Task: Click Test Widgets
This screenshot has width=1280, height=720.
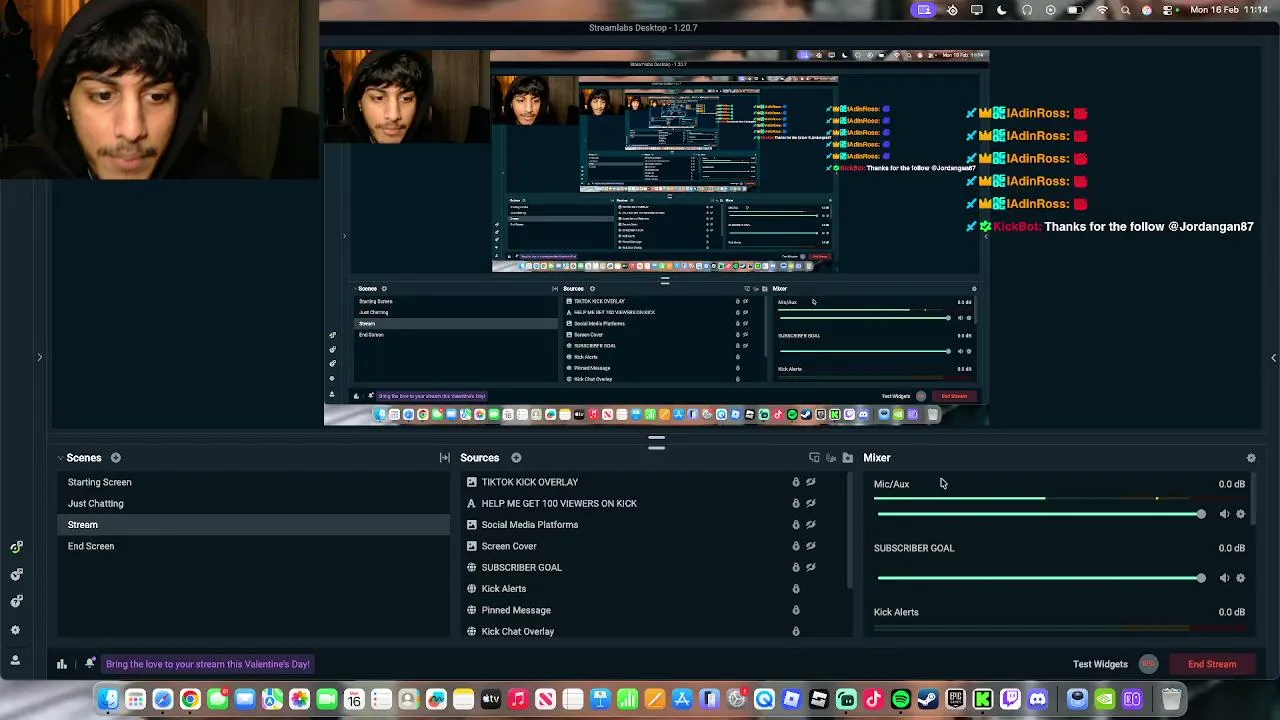Action: (1100, 664)
